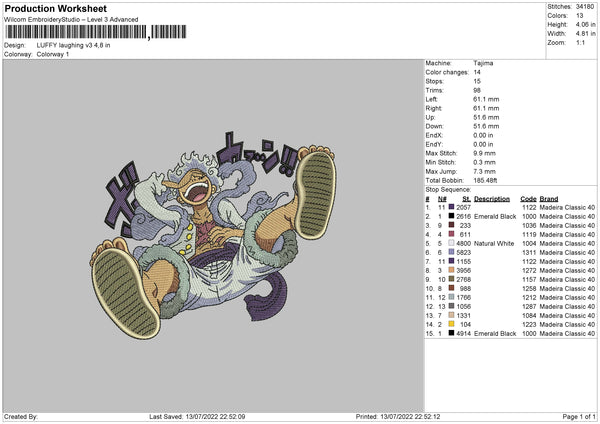Image resolution: width=600 pixels, height=424 pixels.
Task: Click the Width value "4.81 in"
Action: pyautogui.click(x=585, y=34)
